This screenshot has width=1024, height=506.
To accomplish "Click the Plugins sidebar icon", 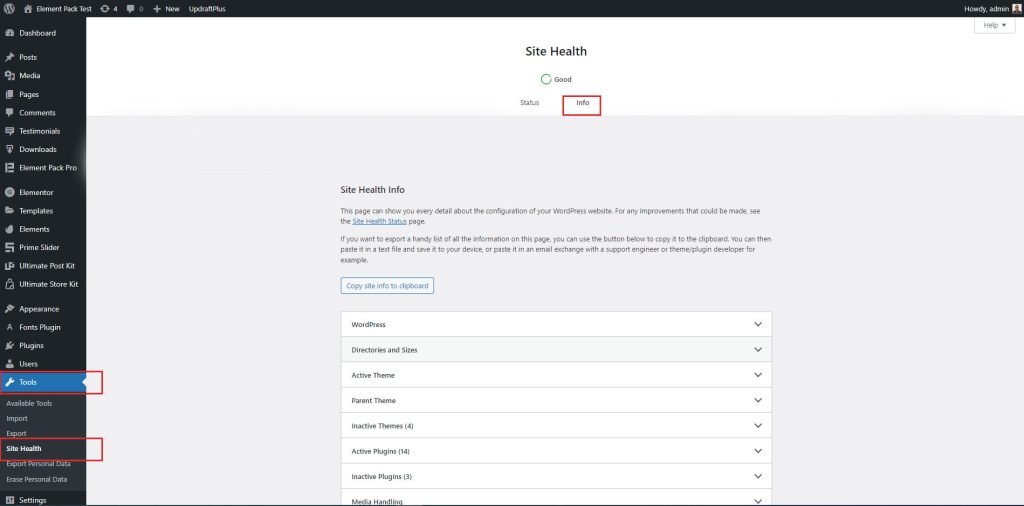I will tap(9, 345).
